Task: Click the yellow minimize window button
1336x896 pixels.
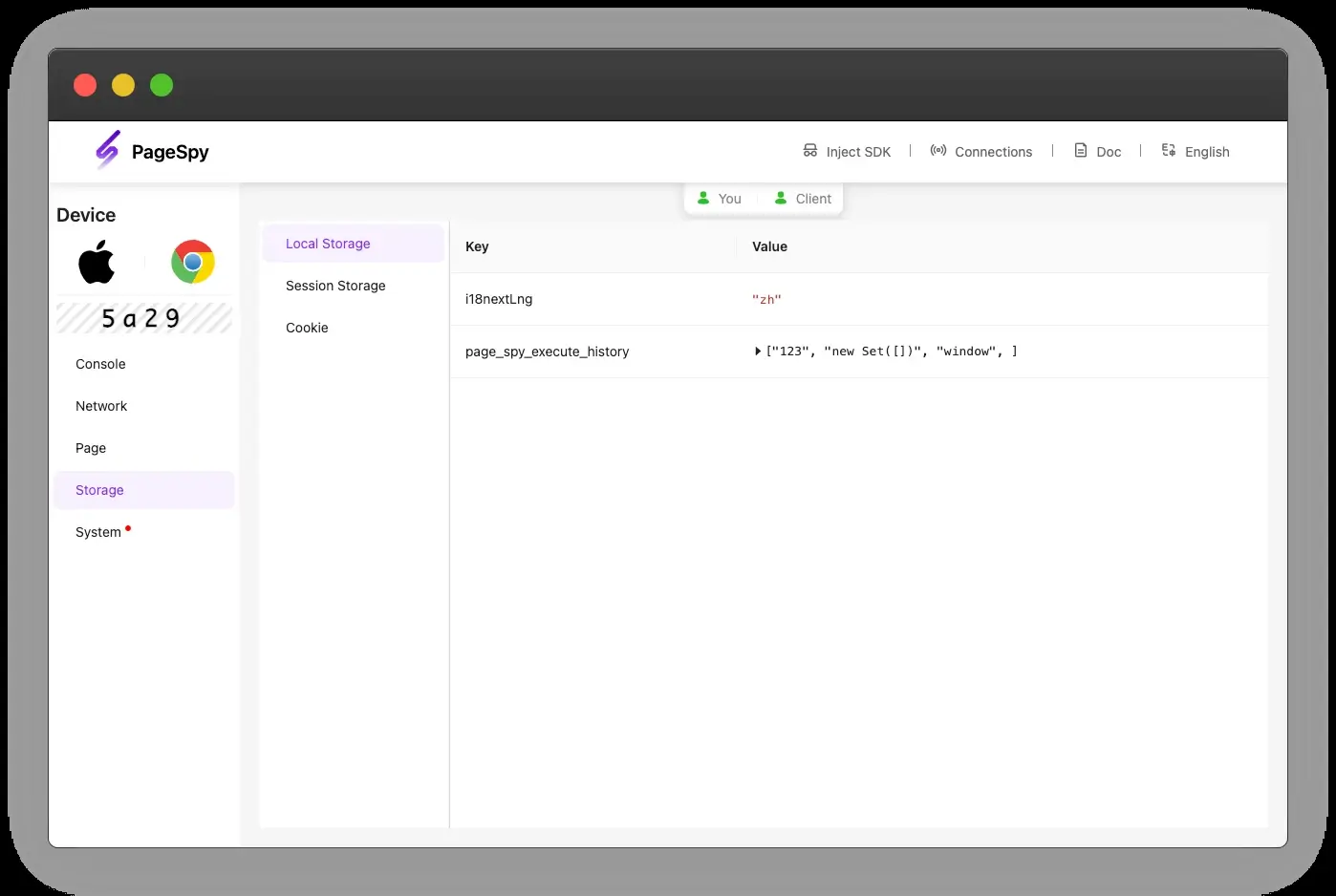Action: click(x=123, y=85)
